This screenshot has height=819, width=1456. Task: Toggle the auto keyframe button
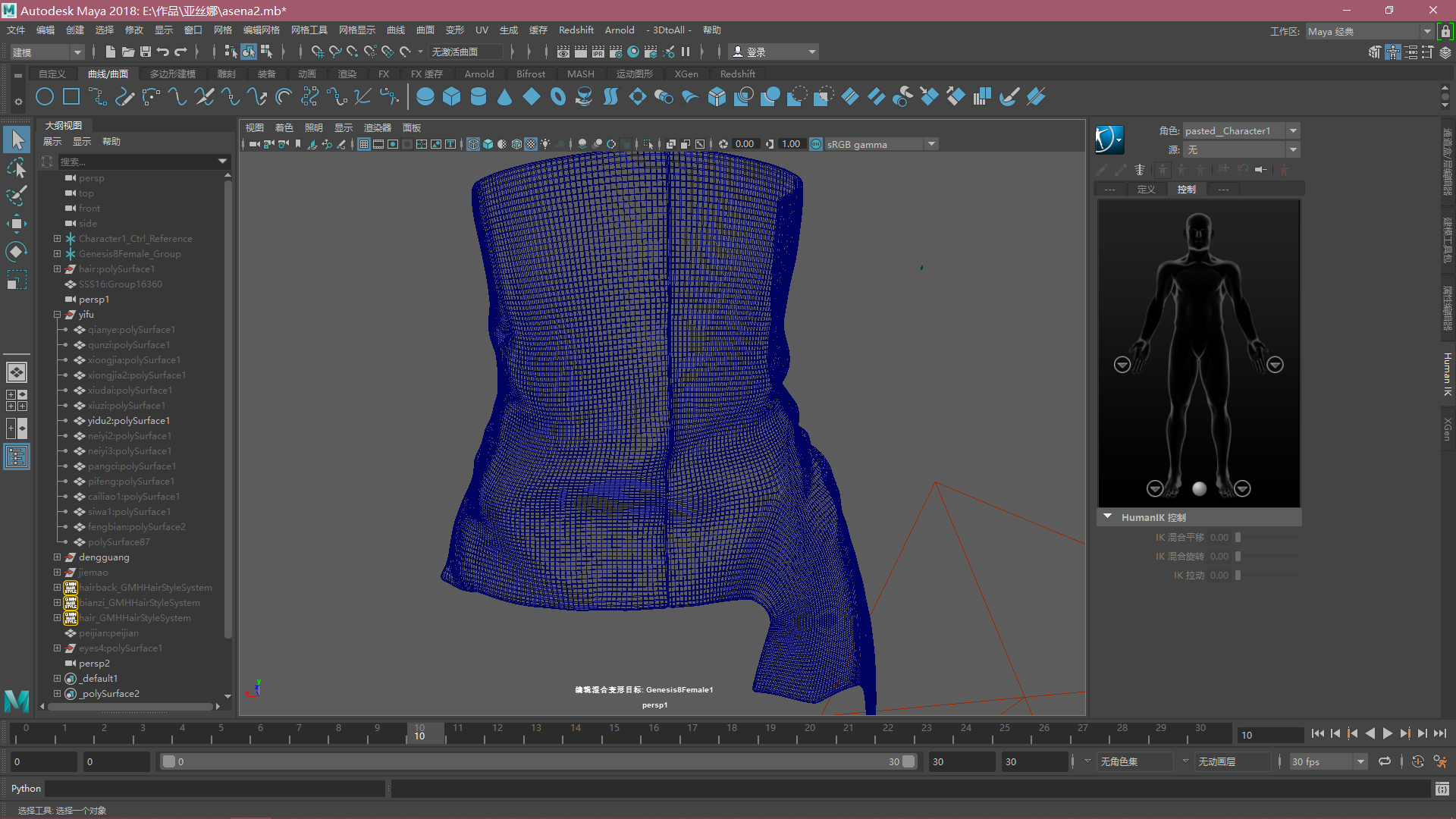click(1418, 762)
